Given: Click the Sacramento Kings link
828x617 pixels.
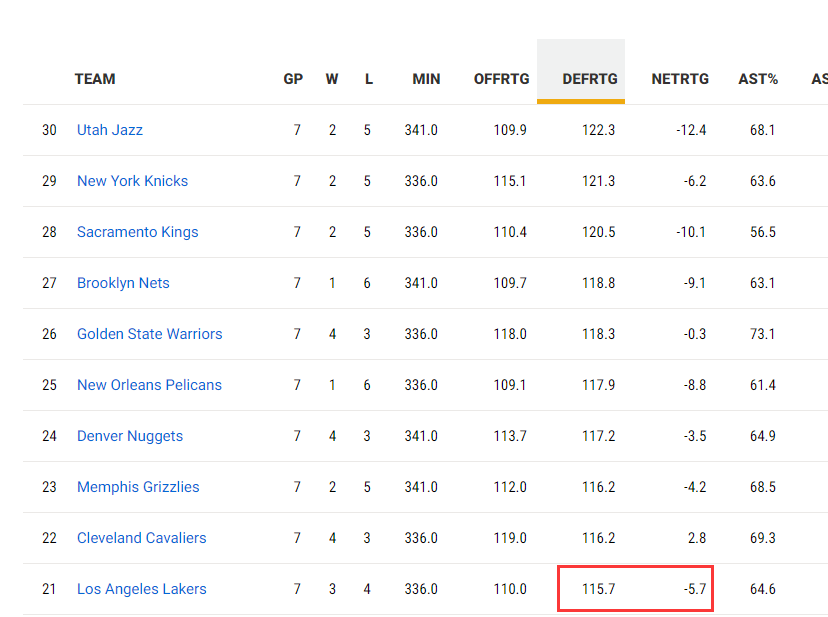Looking at the screenshot, I should coord(137,232).
